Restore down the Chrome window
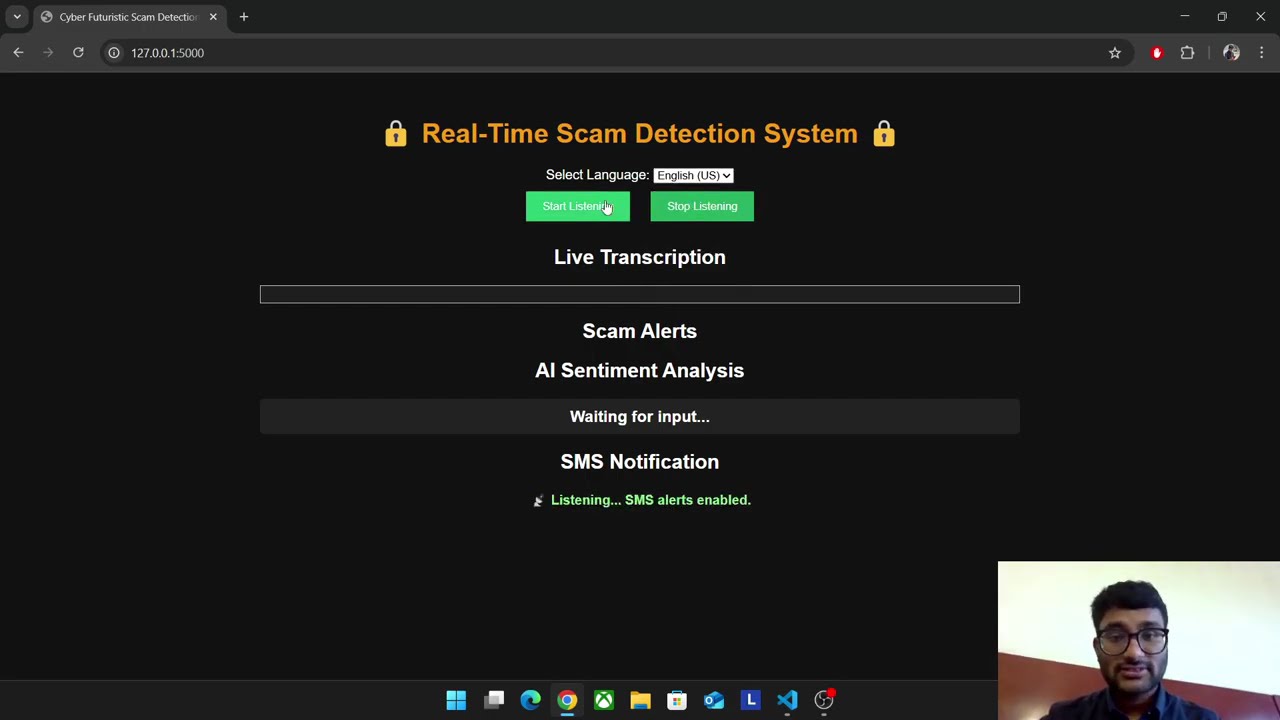 point(1222,17)
